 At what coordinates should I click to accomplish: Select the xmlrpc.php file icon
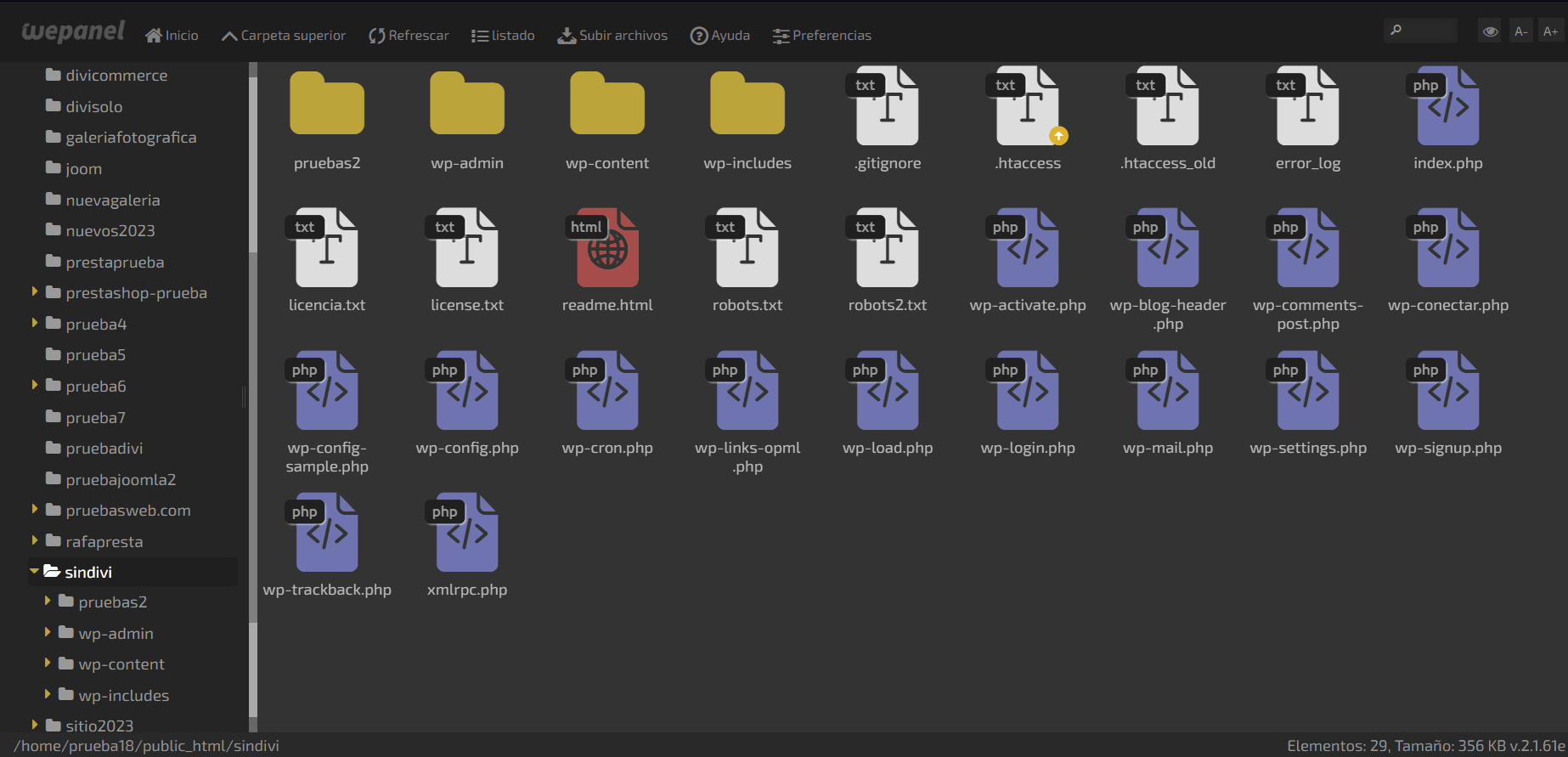point(466,533)
